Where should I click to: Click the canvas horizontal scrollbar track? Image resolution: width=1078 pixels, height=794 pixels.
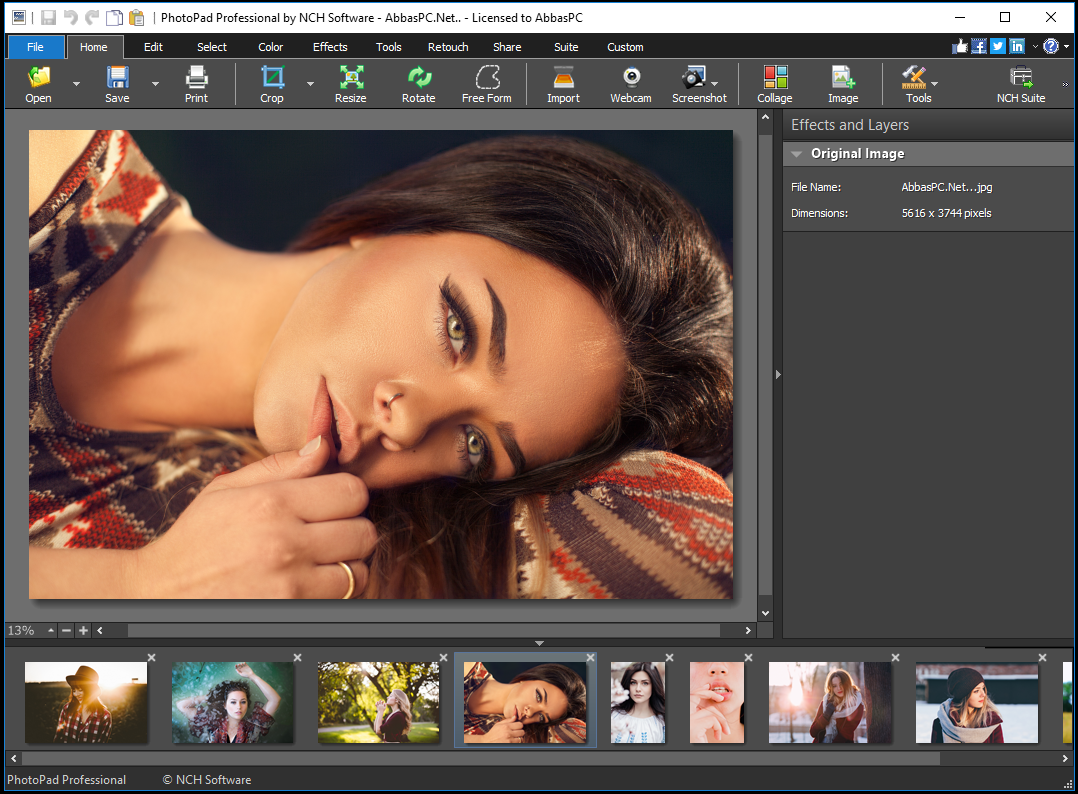(424, 630)
